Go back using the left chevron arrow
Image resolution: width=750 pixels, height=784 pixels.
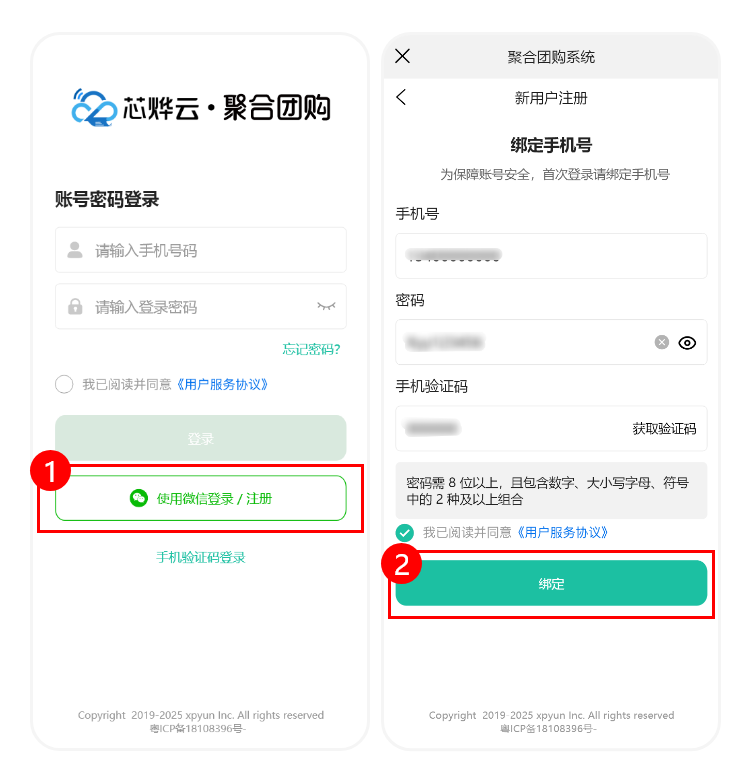[401, 97]
